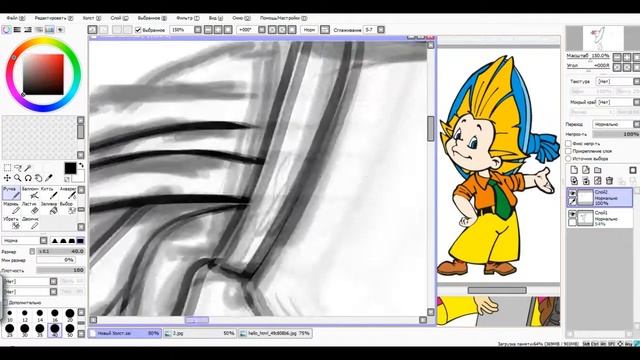Switch to the 2.jpg document tab
Image resolution: width=640 pixels, height=360 pixels.
200,333
